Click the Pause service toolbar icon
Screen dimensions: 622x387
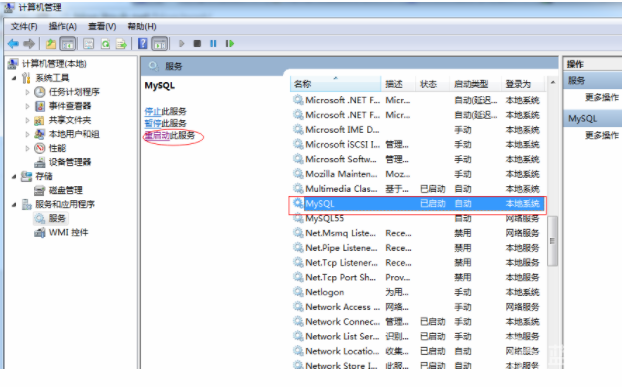tap(213, 44)
